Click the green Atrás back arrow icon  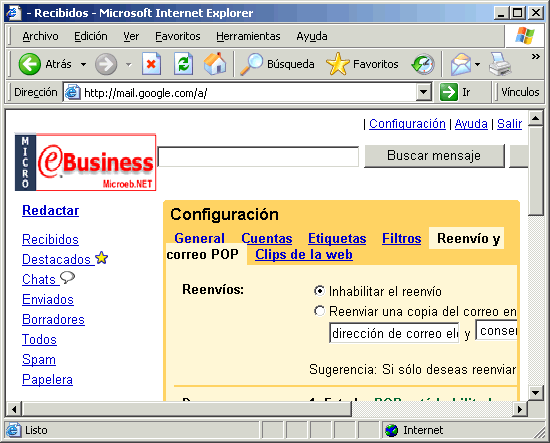(x=29, y=64)
